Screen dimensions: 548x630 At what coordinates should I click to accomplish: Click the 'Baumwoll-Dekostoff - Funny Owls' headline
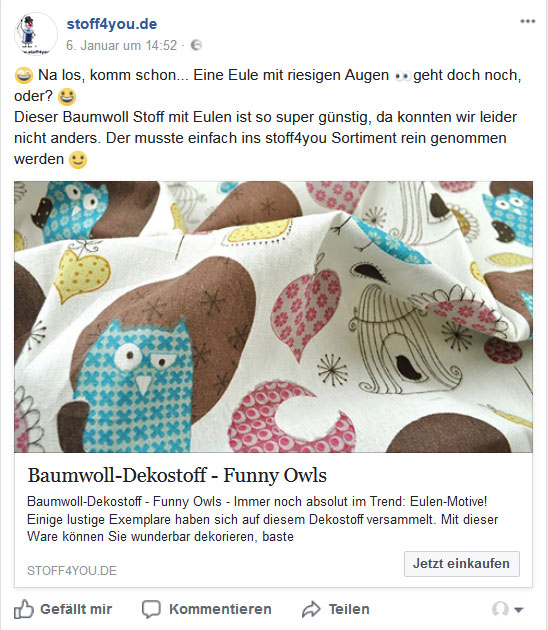(177, 475)
